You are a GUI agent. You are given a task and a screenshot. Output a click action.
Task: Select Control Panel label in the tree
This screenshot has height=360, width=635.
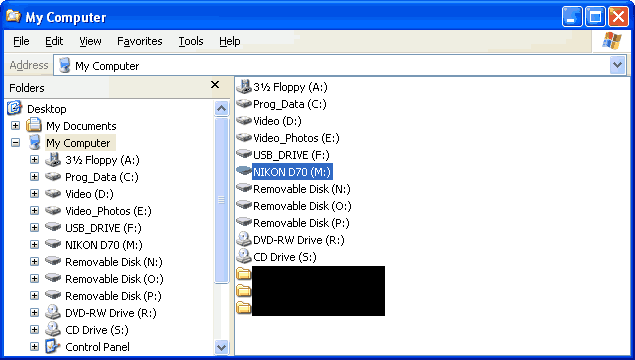[x=97, y=347]
